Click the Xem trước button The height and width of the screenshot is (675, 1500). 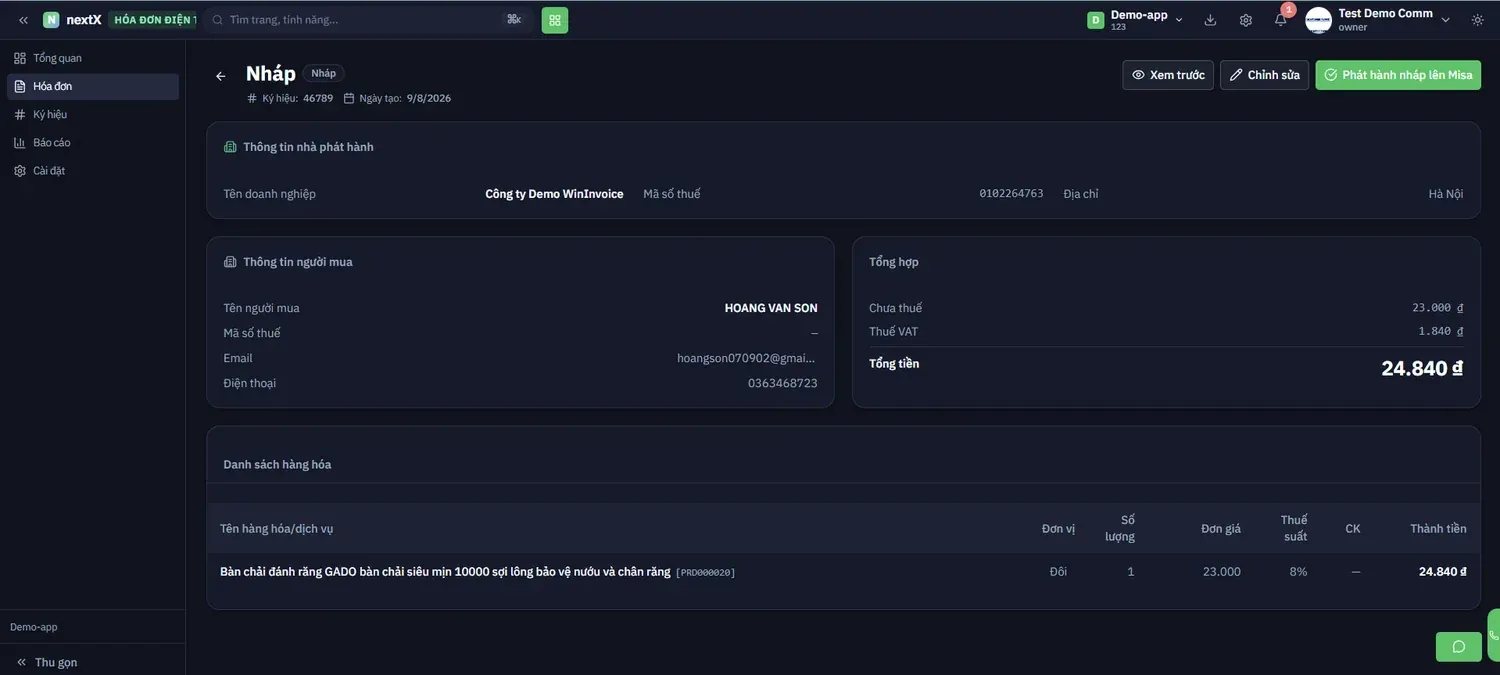click(1168, 75)
